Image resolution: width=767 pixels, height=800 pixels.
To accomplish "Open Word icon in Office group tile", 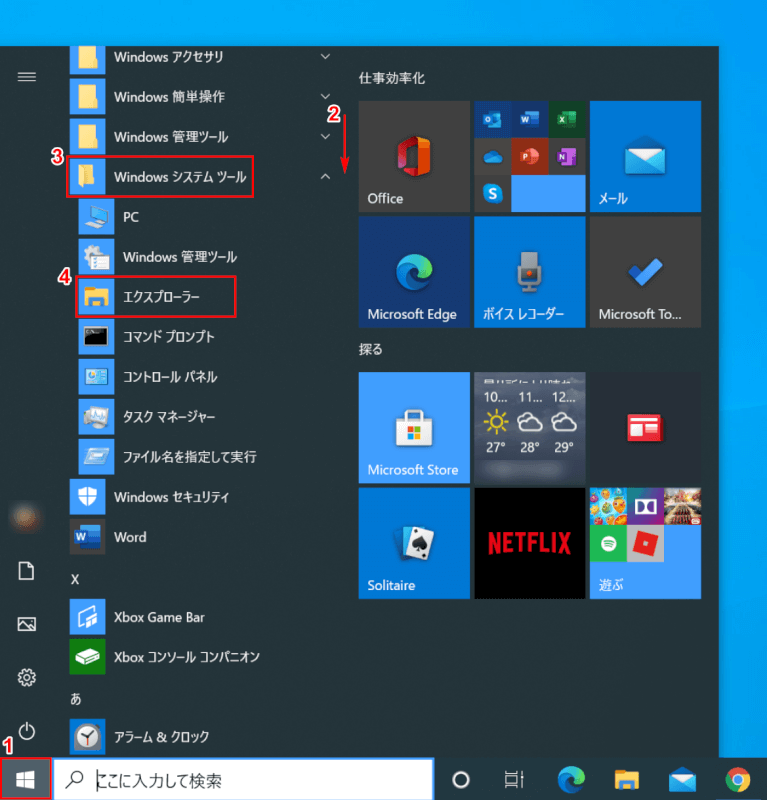I will [x=530, y=119].
